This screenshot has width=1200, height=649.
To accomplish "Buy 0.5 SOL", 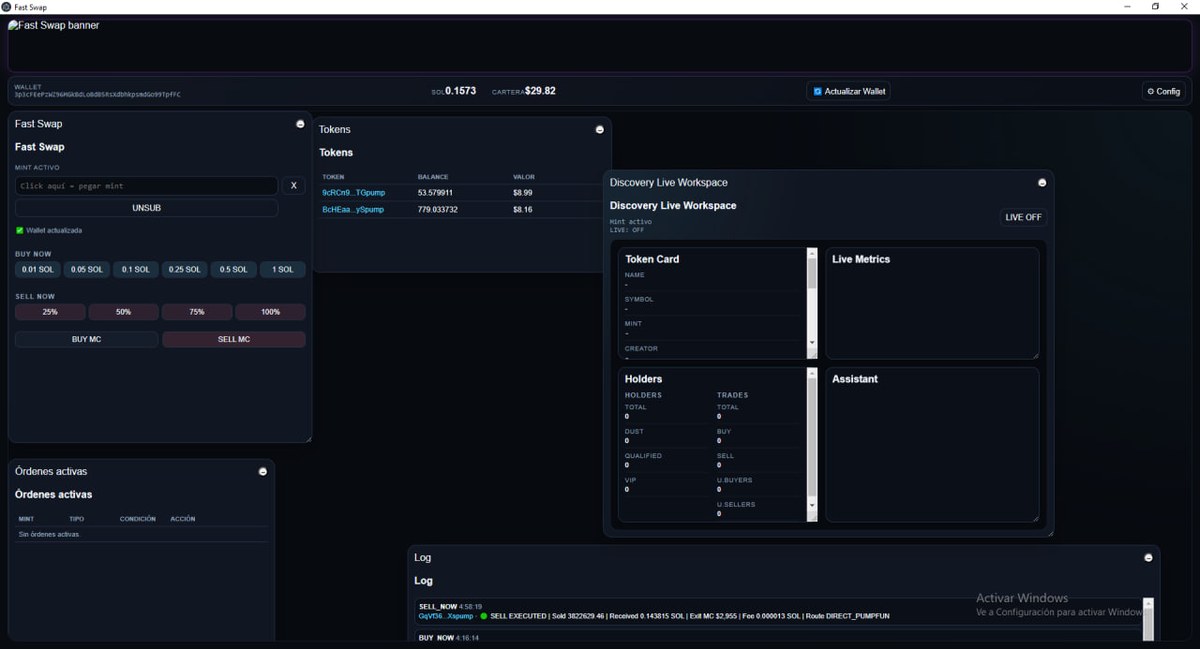I will 234,270.
